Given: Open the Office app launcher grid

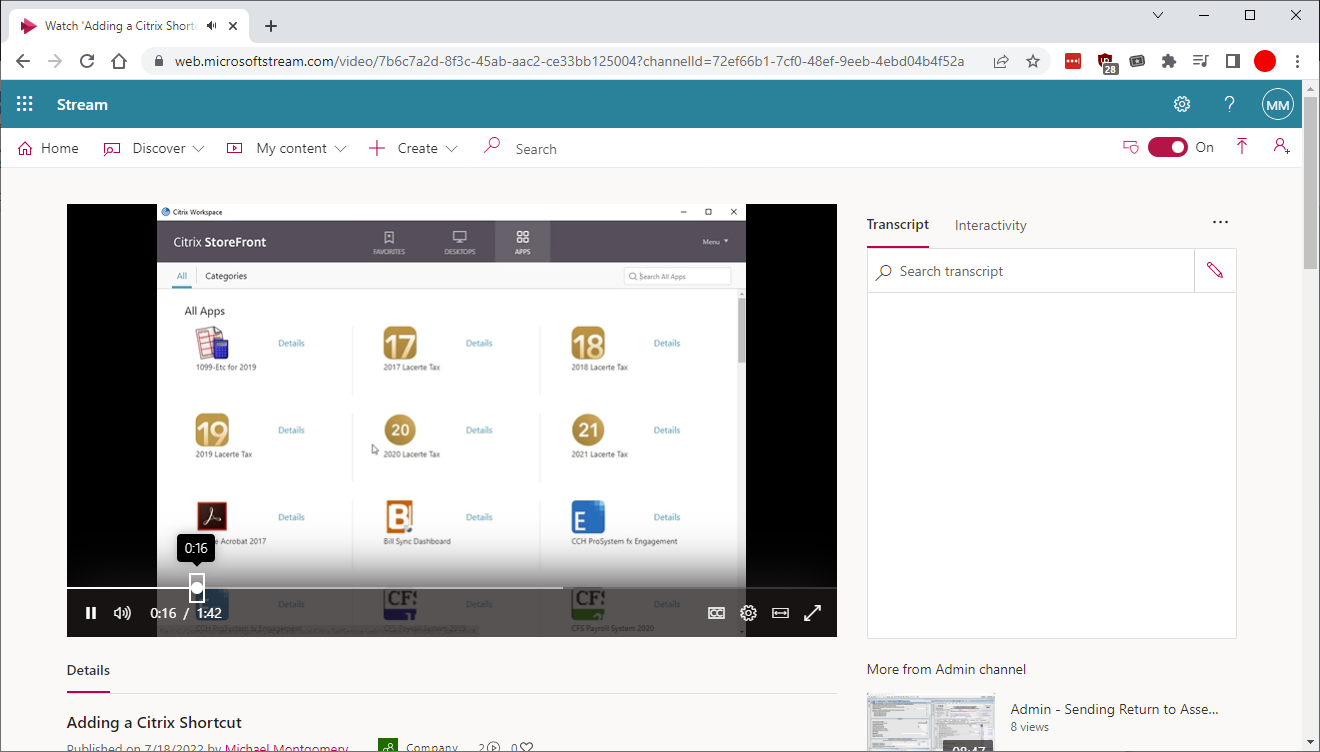Looking at the screenshot, I should pos(25,104).
